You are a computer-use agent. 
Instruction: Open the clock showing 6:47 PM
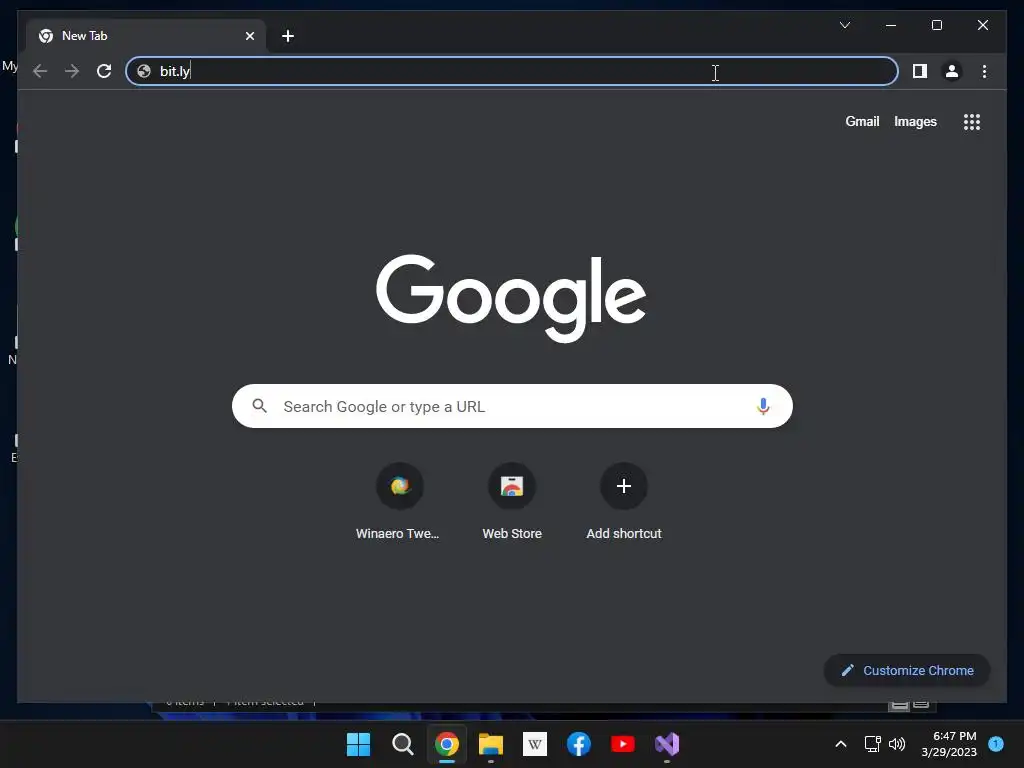coord(949,744)
